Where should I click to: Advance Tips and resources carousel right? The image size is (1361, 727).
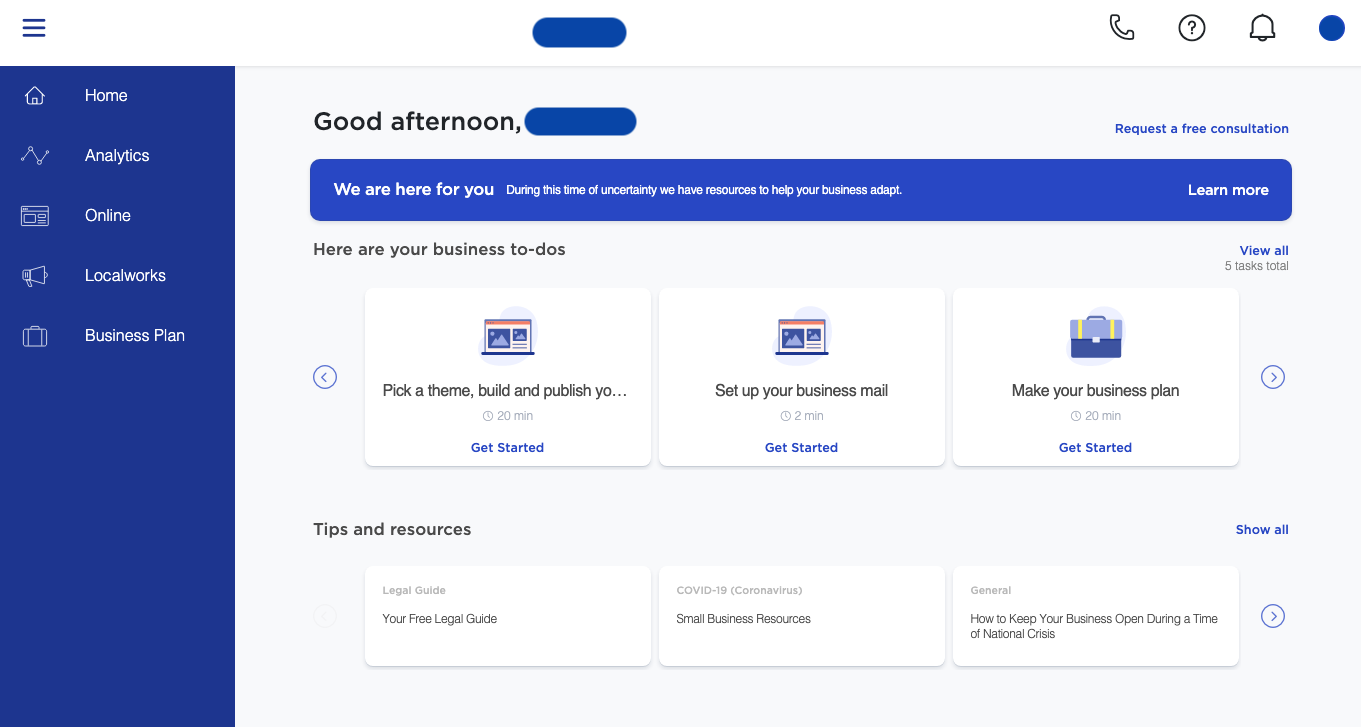tap(1272, 616)
